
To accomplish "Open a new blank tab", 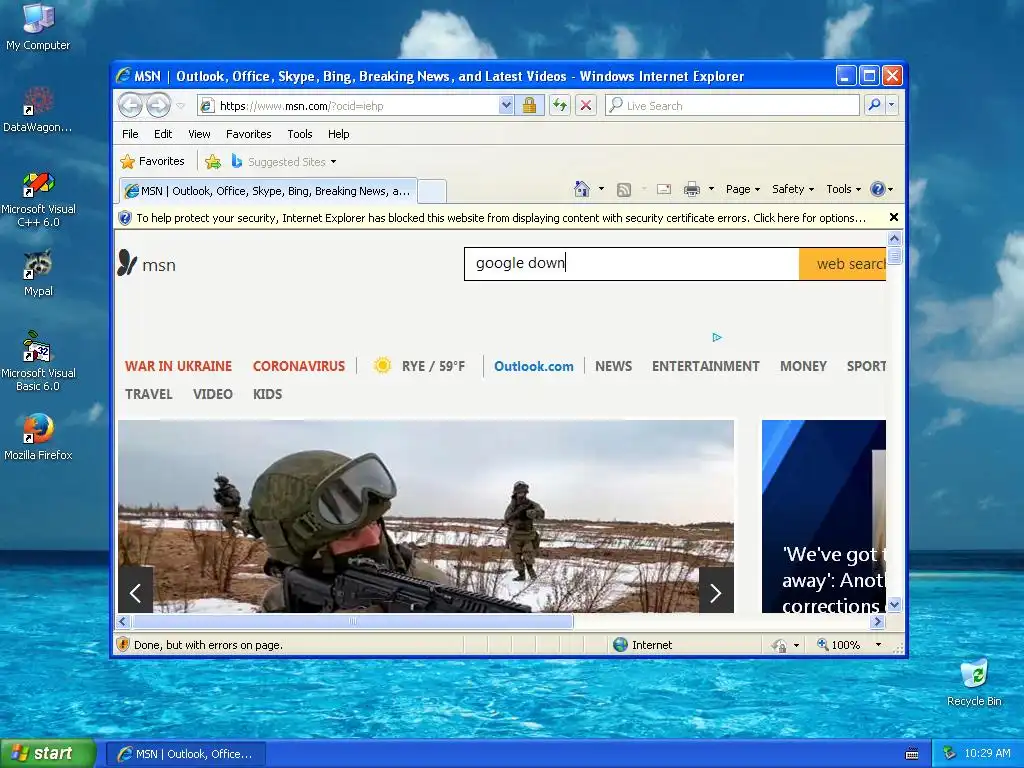I will [x=432, y=191].
